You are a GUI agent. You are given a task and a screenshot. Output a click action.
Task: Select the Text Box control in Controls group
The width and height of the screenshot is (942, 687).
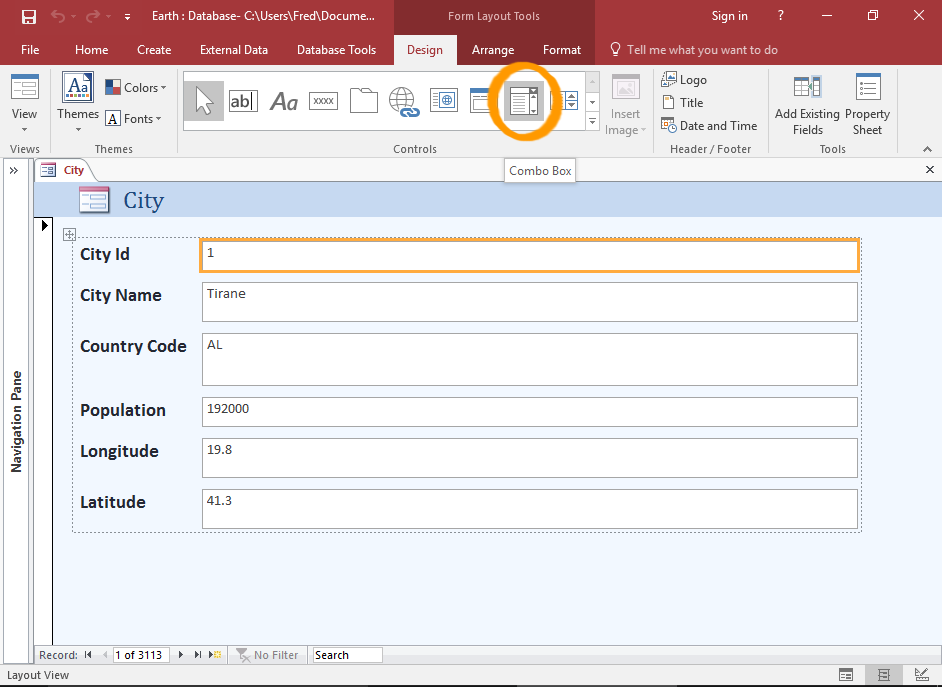point(243,100)
